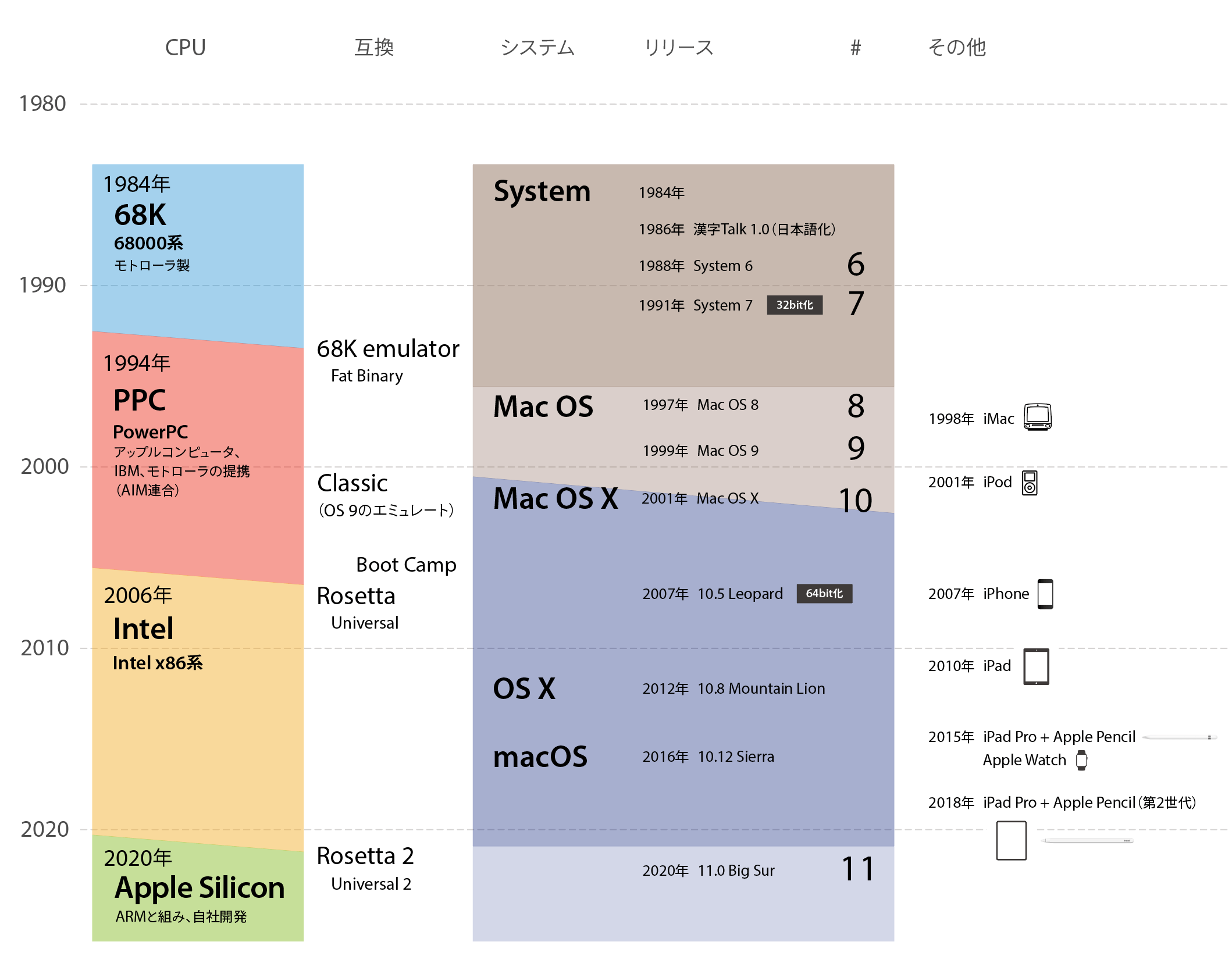Click the 2020 year label

coord(44,830)
